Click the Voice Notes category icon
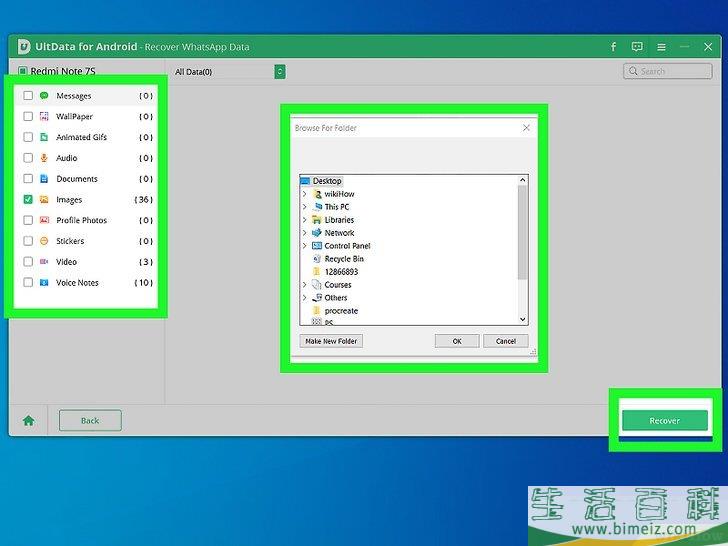 [x=44, y=282]
